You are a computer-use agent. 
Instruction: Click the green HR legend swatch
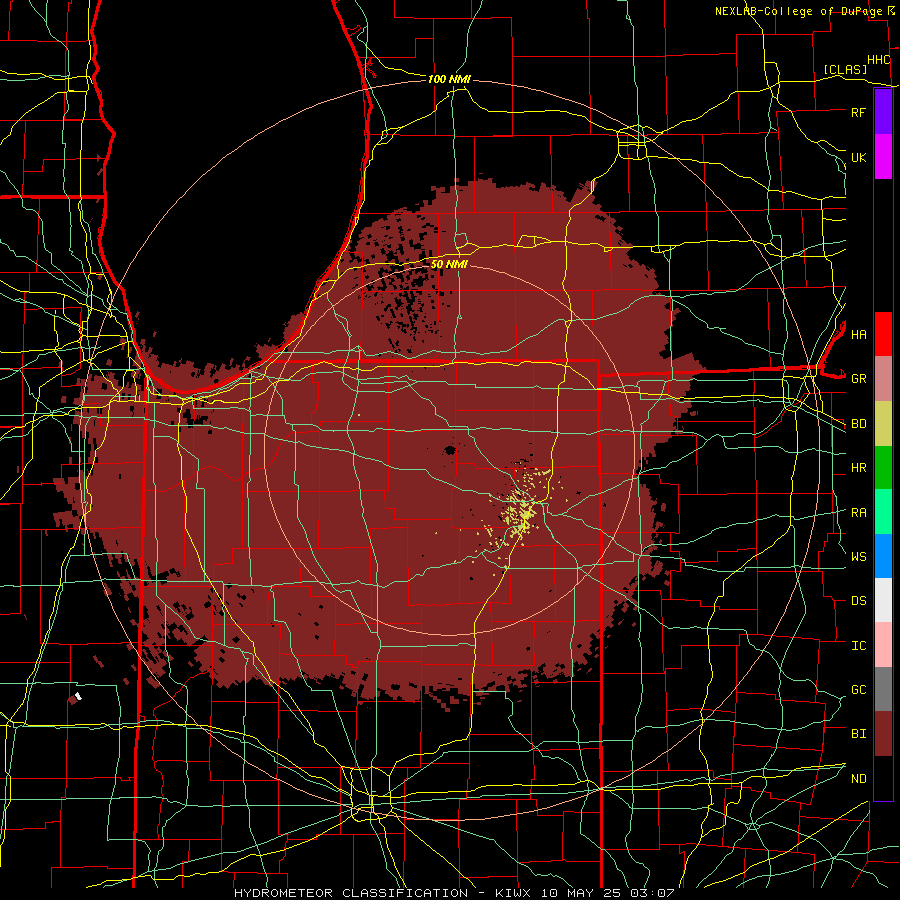click(x=883, y=467)
